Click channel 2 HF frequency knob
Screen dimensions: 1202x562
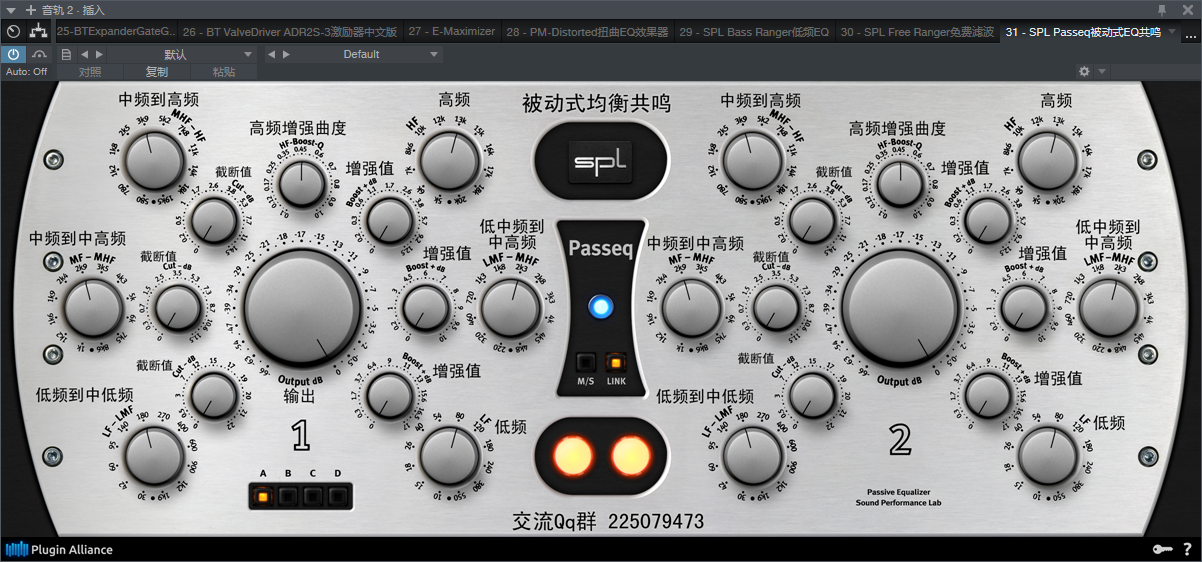[x=1048, y=160]
